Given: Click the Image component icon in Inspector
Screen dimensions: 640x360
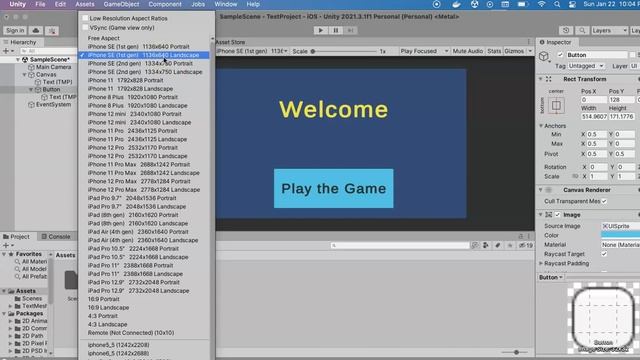Looking at the screenshot, I should (549, 215).
